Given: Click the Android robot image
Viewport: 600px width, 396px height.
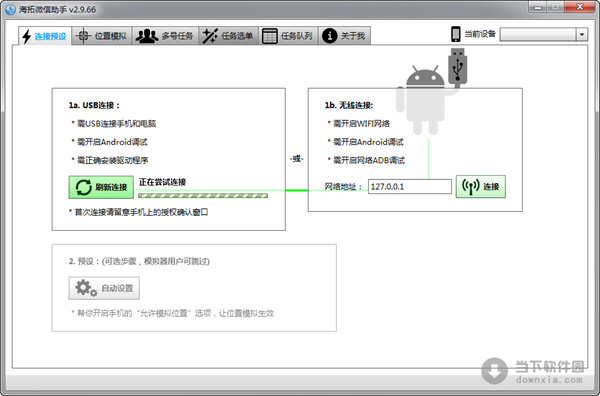Looking at the screenshot, I should coord(425,99).
